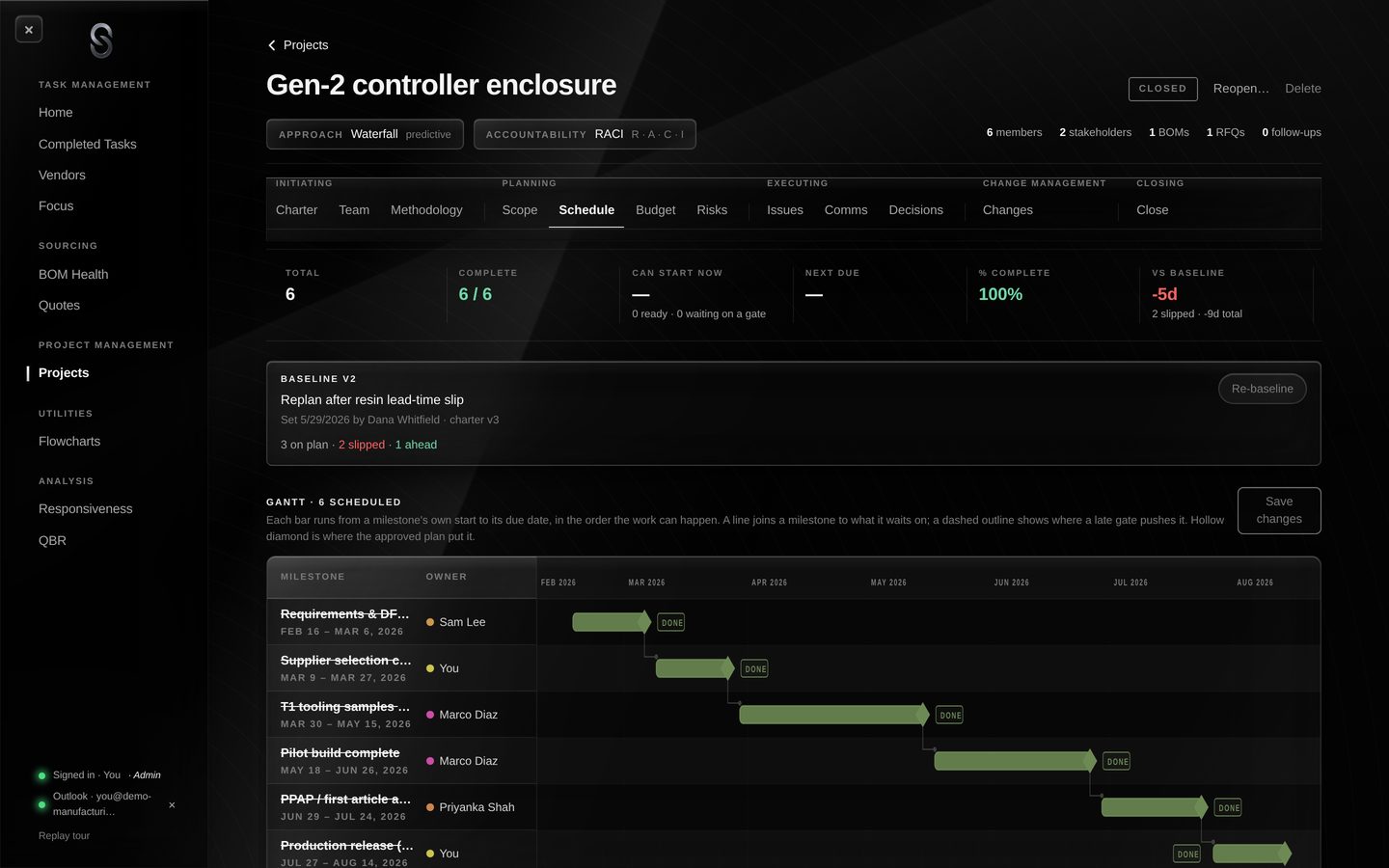The image size is (1389, 868).
Task: Click the "2 slipped" text in baseline card
Action: [x=362, y=445]
